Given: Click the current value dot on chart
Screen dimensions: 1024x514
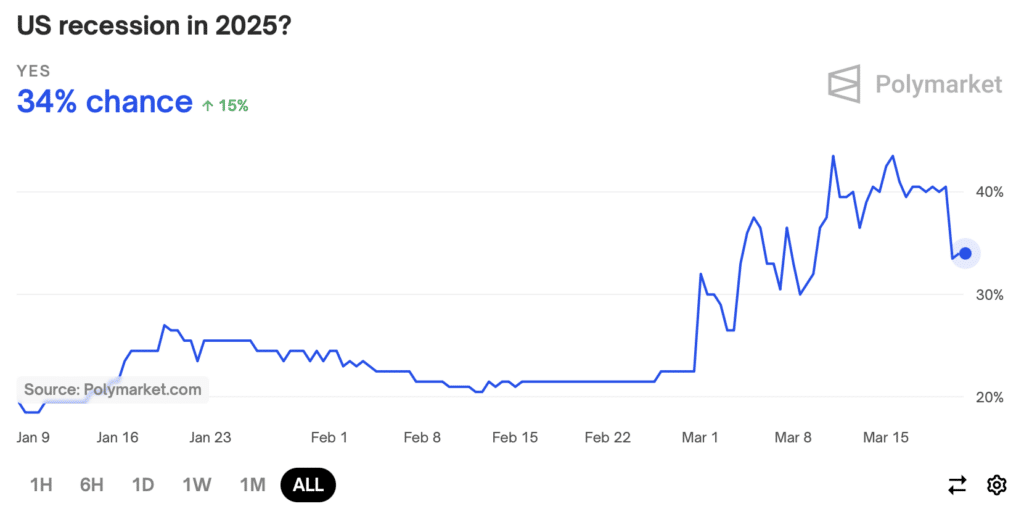Looking at the screenshot, I should [x=965, y=253].
